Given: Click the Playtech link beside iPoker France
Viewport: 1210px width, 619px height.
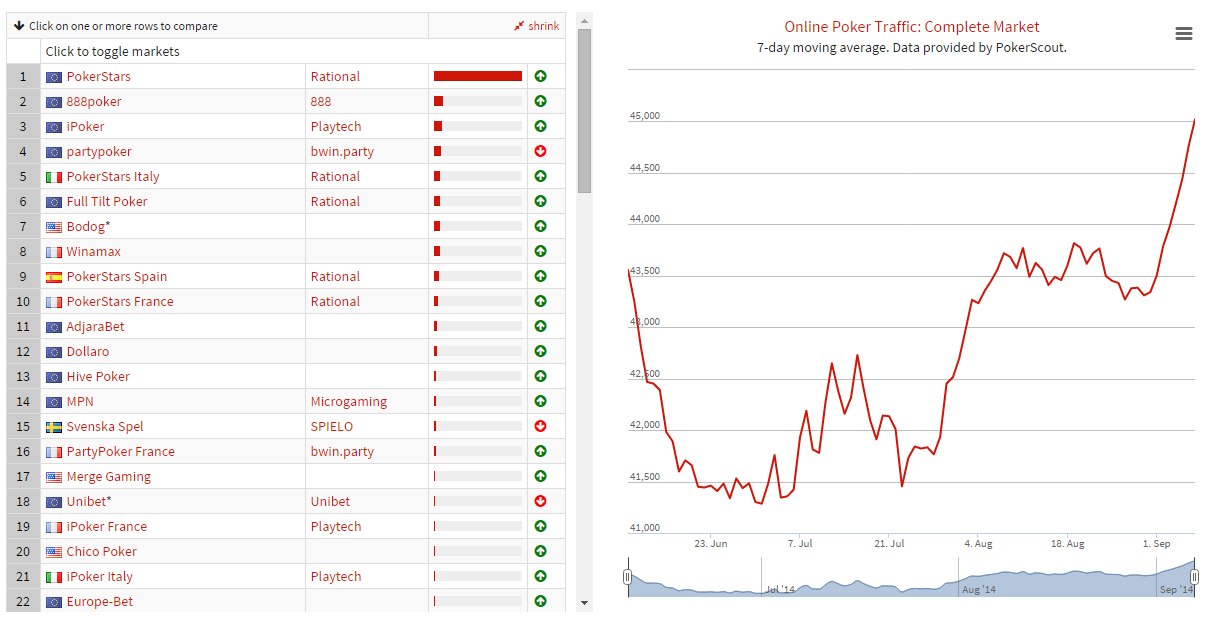Looking at the screenshot, I should (x=335, y=526).
